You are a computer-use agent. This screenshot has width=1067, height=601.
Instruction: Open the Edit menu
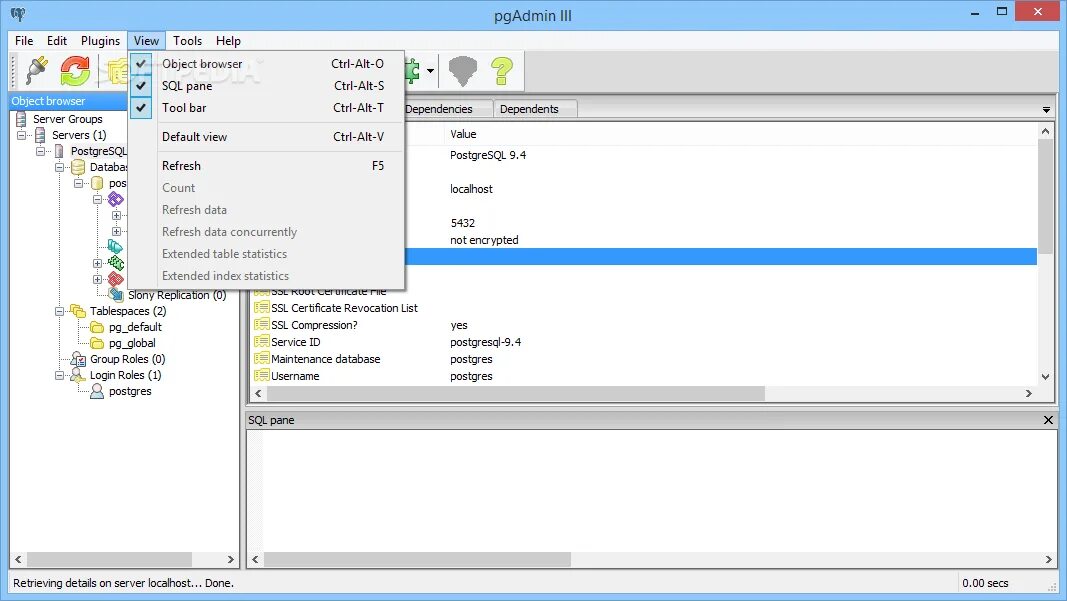coord(56,41)
